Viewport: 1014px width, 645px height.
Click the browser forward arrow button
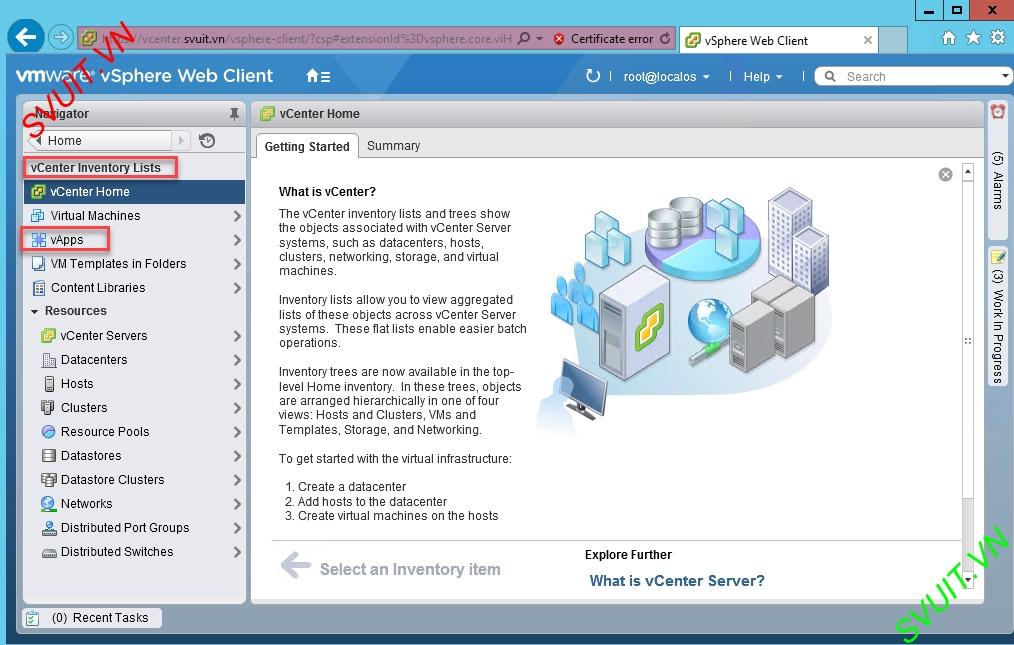click(60, 38)
